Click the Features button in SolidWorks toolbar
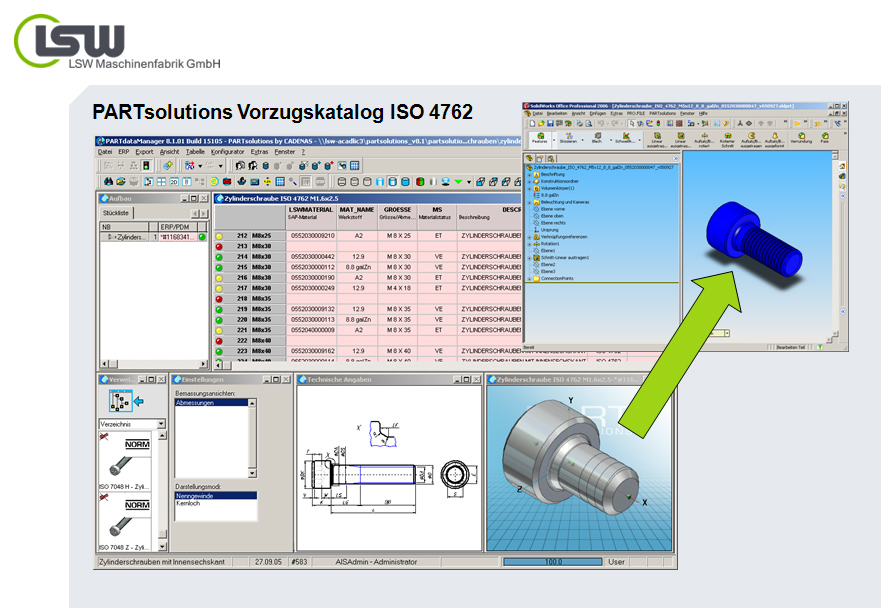Screen dimensions: 881x608 click(x=540, y=137)
